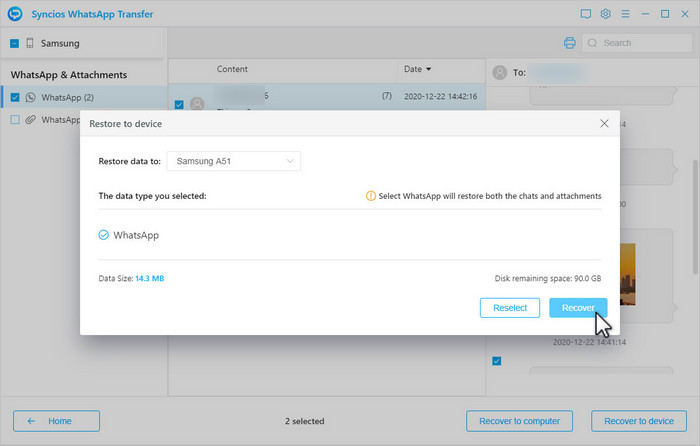Open the hamburger menu icon

pos(625,14)
